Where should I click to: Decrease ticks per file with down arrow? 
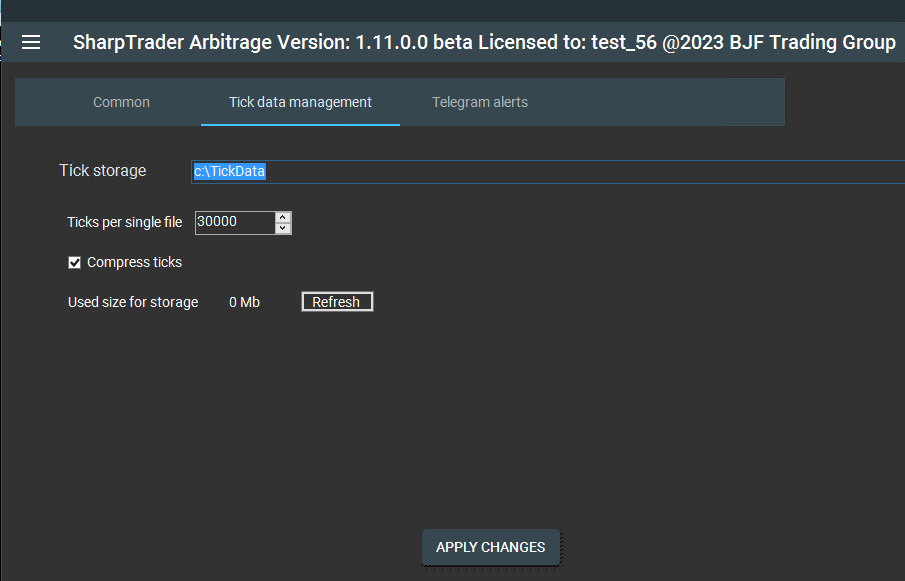283,228
